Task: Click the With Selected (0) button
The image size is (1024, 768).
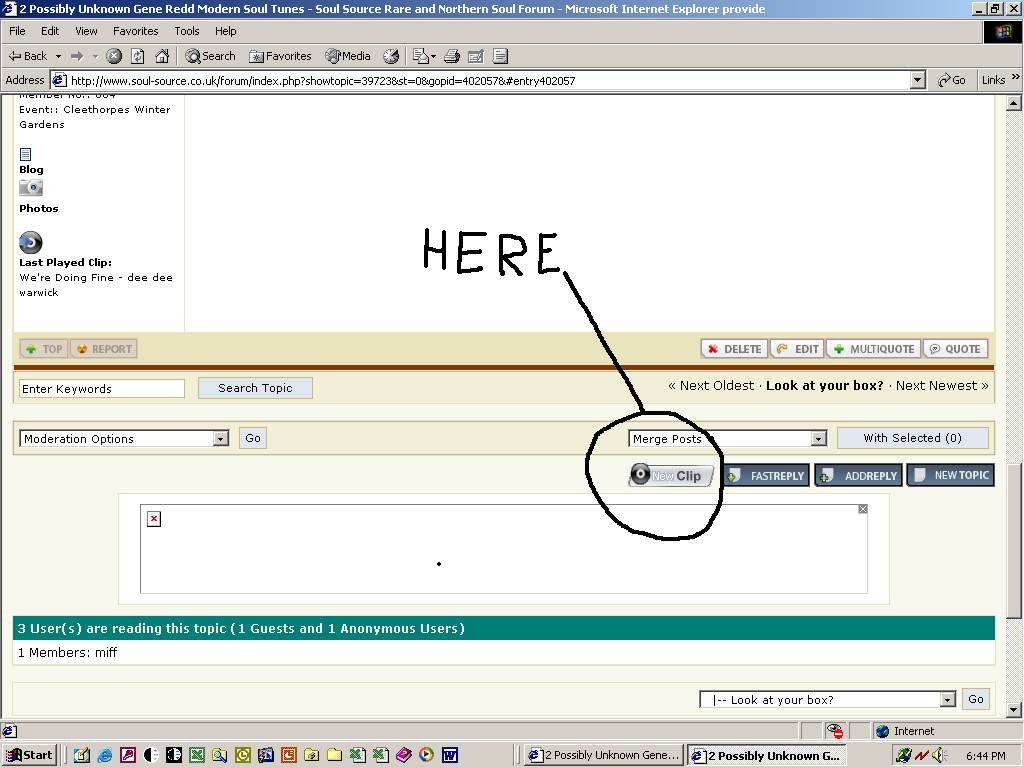Action: tap(912, 438)
